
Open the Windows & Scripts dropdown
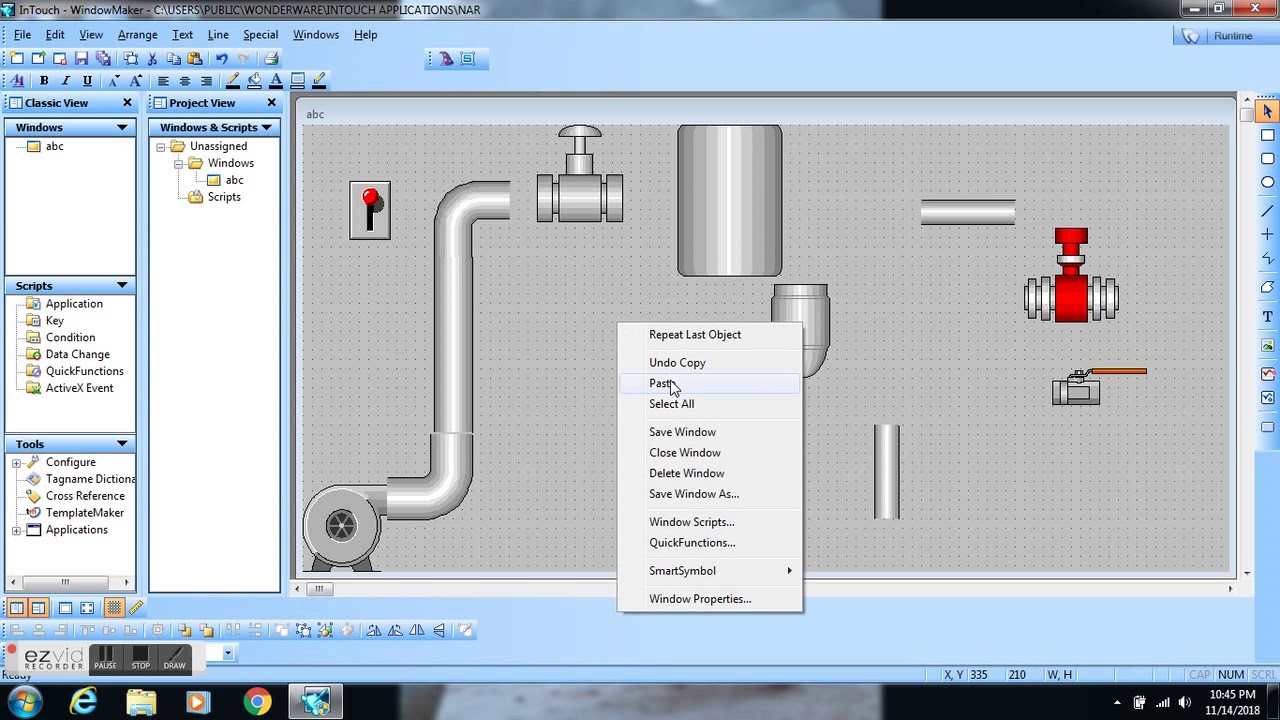click(266, 127)
